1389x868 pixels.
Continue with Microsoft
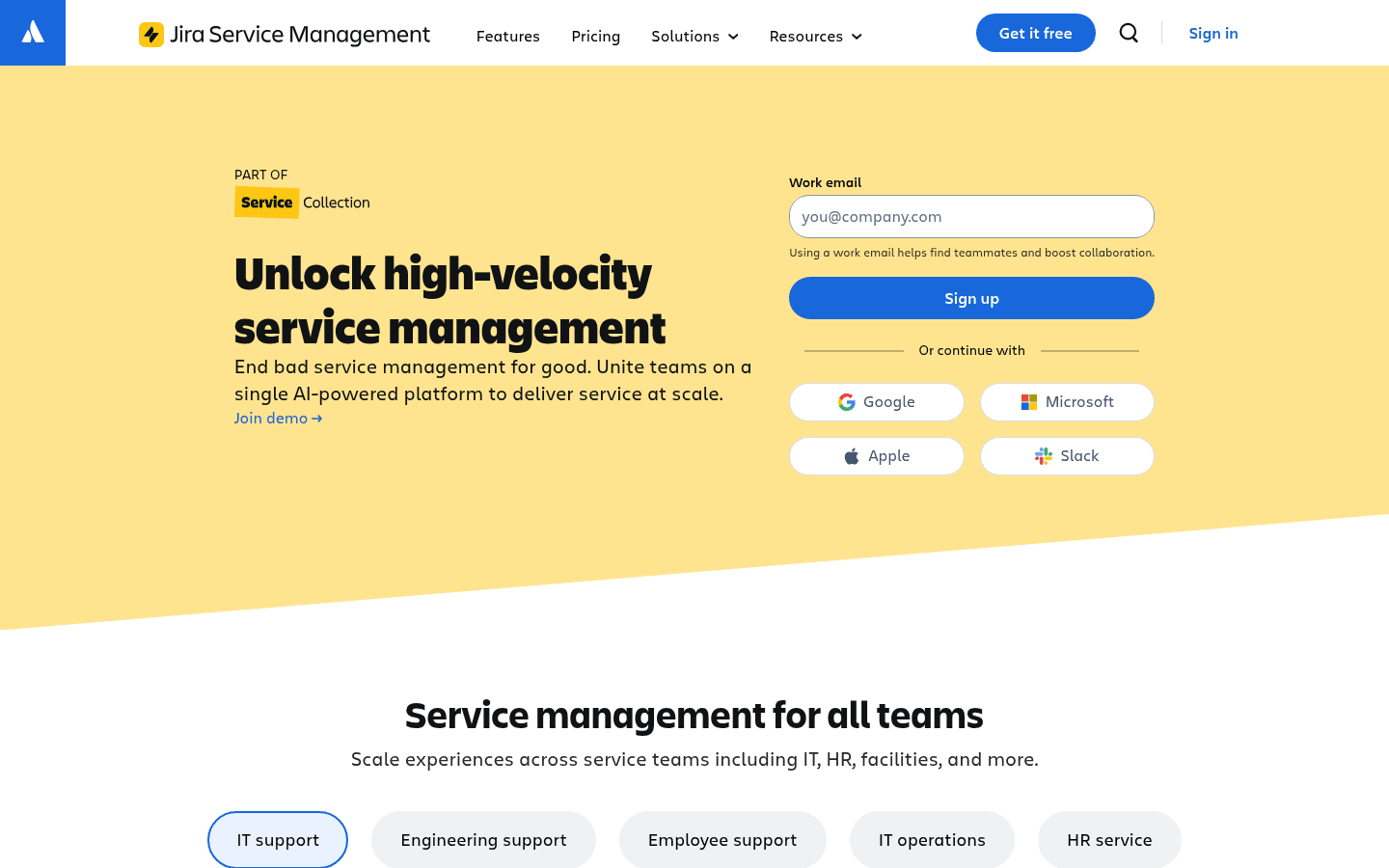(x=1067, y=402)
